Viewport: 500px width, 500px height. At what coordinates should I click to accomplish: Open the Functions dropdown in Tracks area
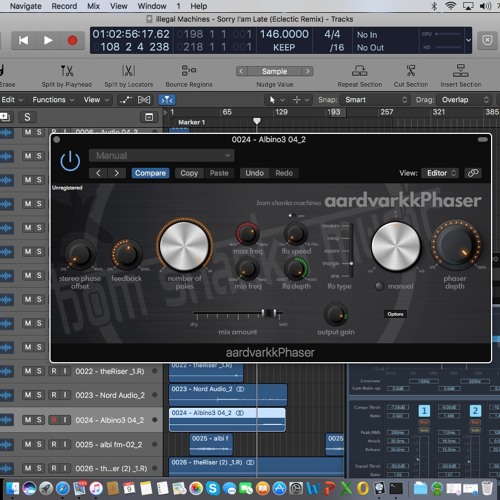(53, 100)
